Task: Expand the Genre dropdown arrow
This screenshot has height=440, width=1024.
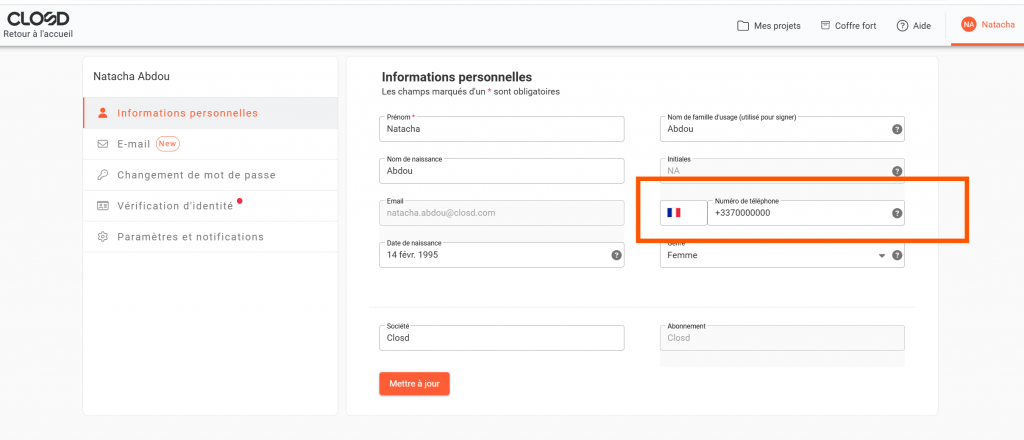Action: pos(882,256)
